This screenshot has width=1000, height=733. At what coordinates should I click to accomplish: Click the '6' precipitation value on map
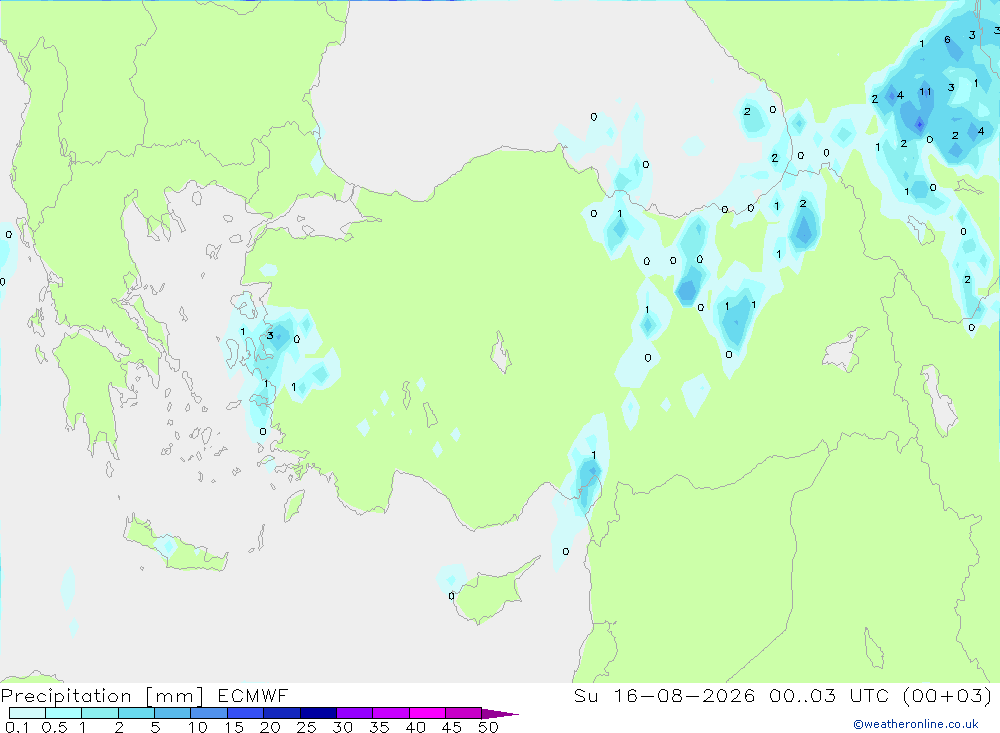[948, 40]
